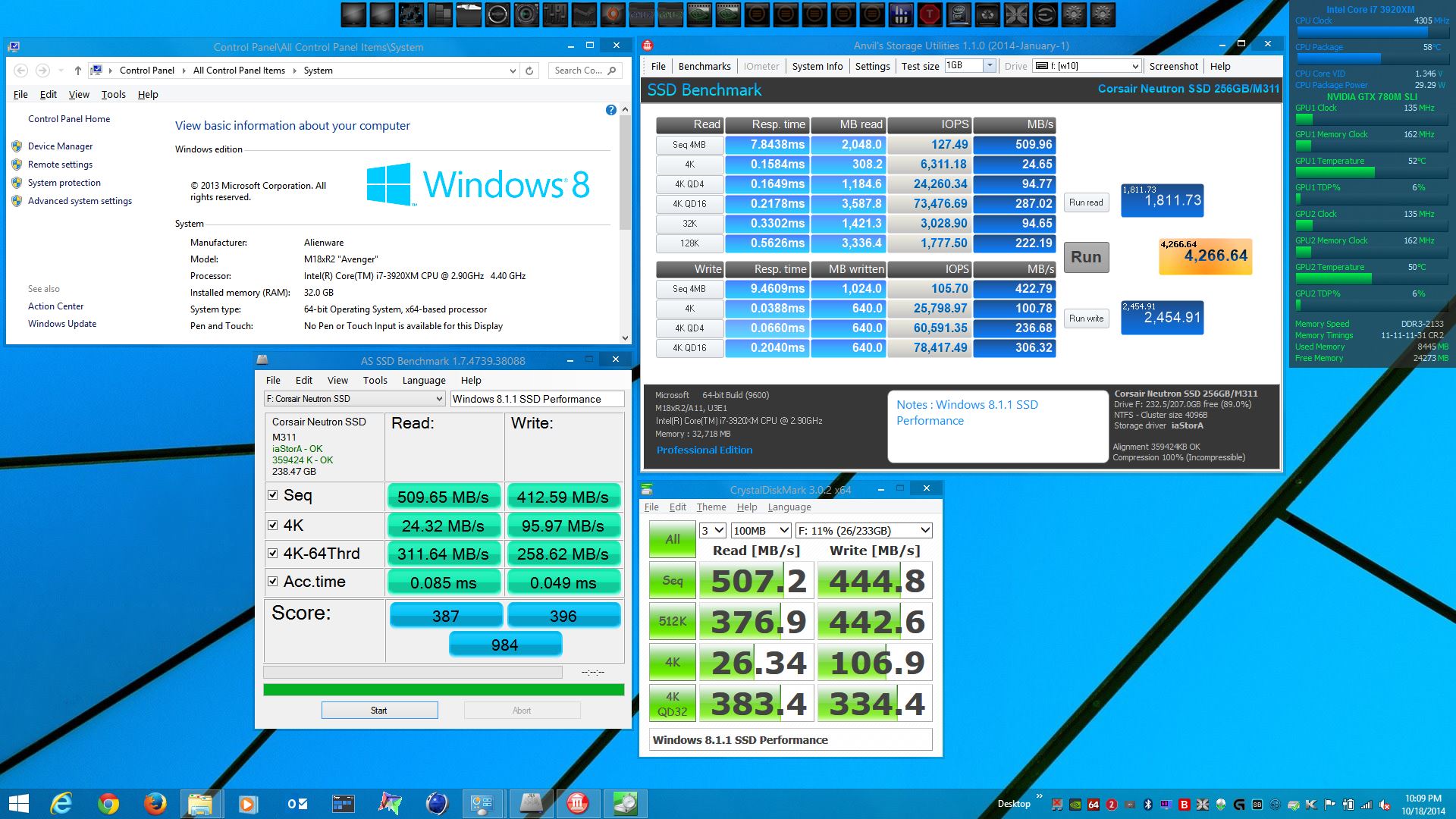Expand the chevron after All Control Panel Items
This screenshot has width=1456, height=819.
tap(294, 71)
